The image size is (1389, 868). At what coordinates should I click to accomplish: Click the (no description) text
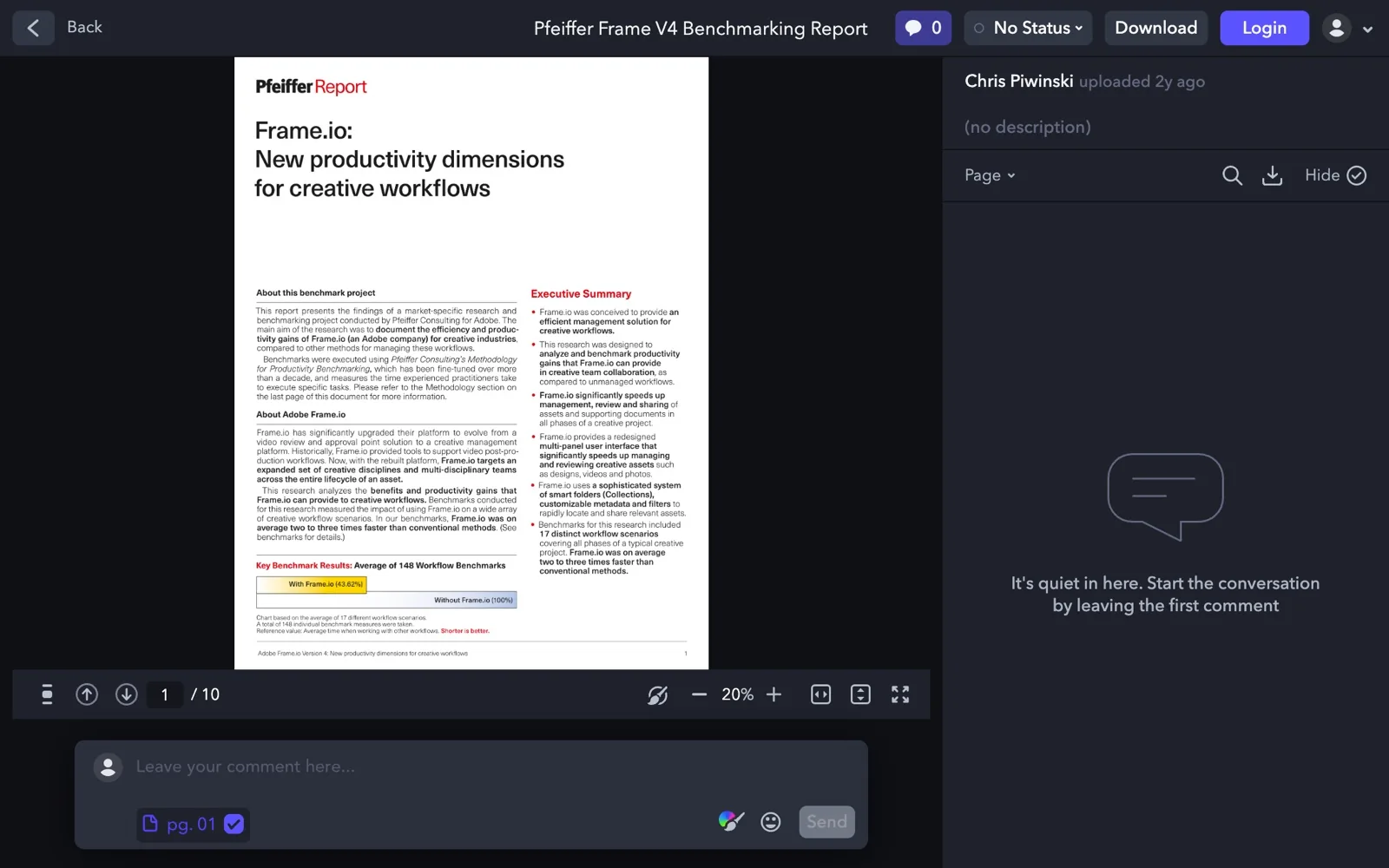pos(1028,127)
